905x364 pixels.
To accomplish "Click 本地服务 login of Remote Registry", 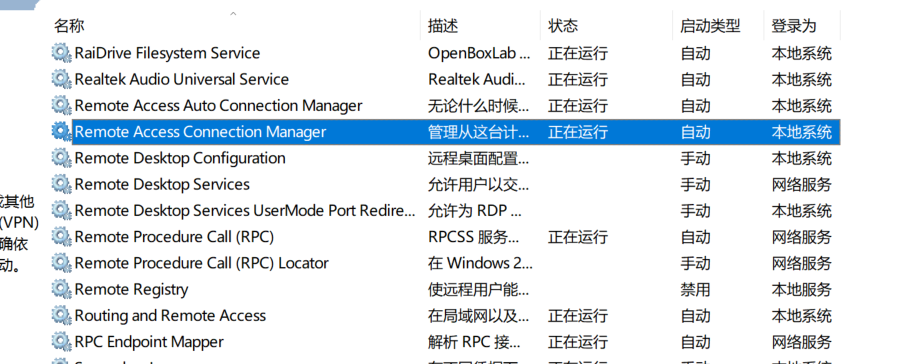I will [802, 289].
